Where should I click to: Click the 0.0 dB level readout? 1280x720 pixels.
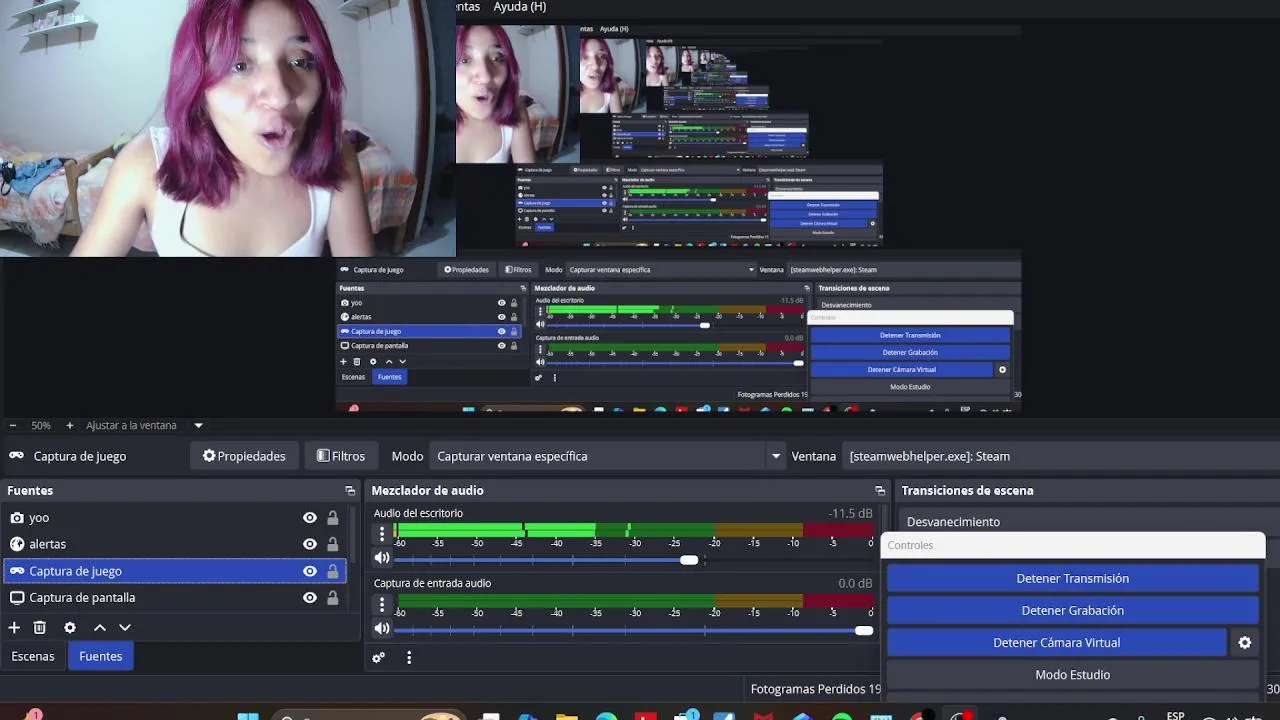tap(855, 584)
